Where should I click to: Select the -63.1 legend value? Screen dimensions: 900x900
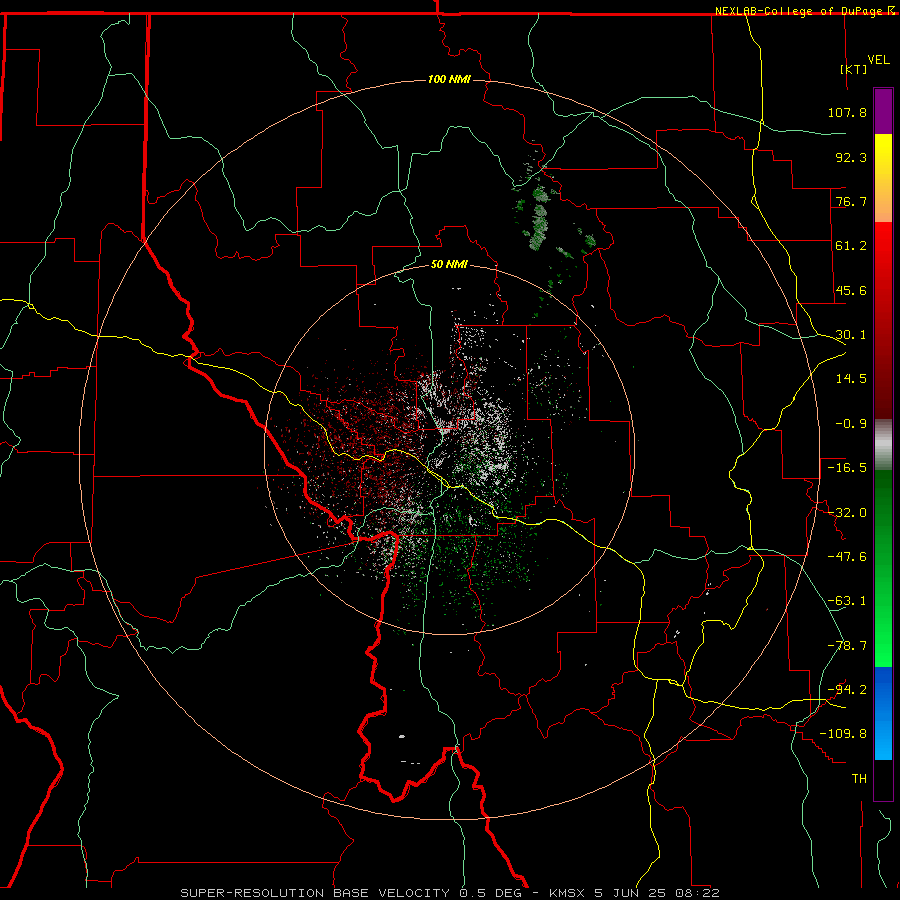click(x=847, y=601)
